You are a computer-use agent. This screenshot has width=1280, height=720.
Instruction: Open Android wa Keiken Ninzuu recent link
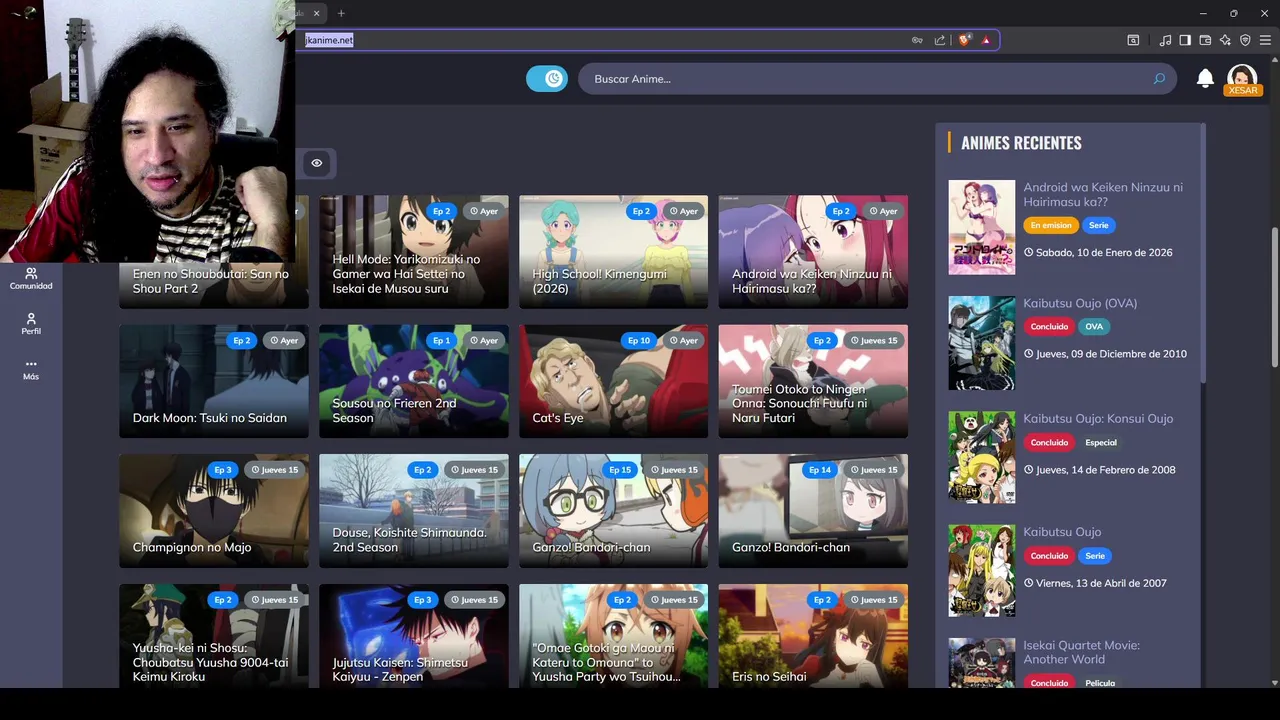[x=1102, y=194]
